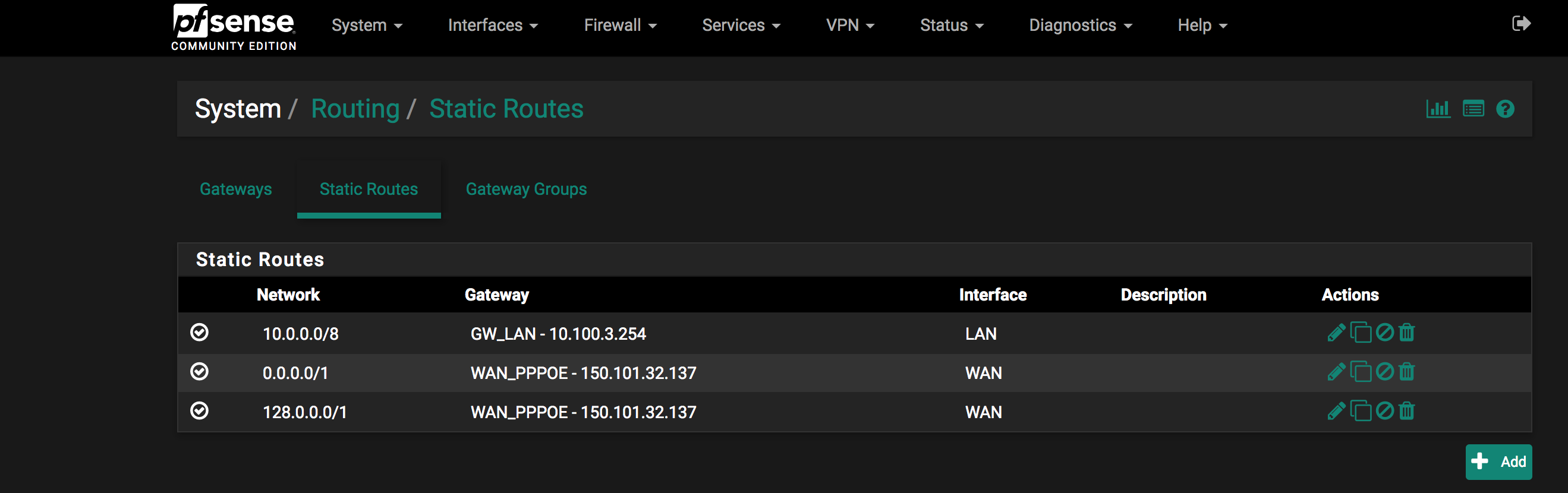Screen dimensions: 1568x493
Task: Click the Description column header
Action: [1163, 295]
